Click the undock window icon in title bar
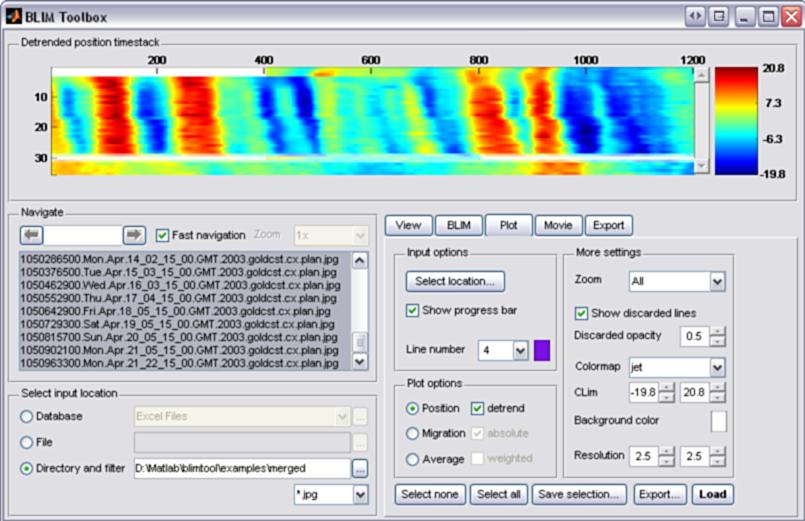The height and width of the screenshot is (521, 805). point(719,16)
